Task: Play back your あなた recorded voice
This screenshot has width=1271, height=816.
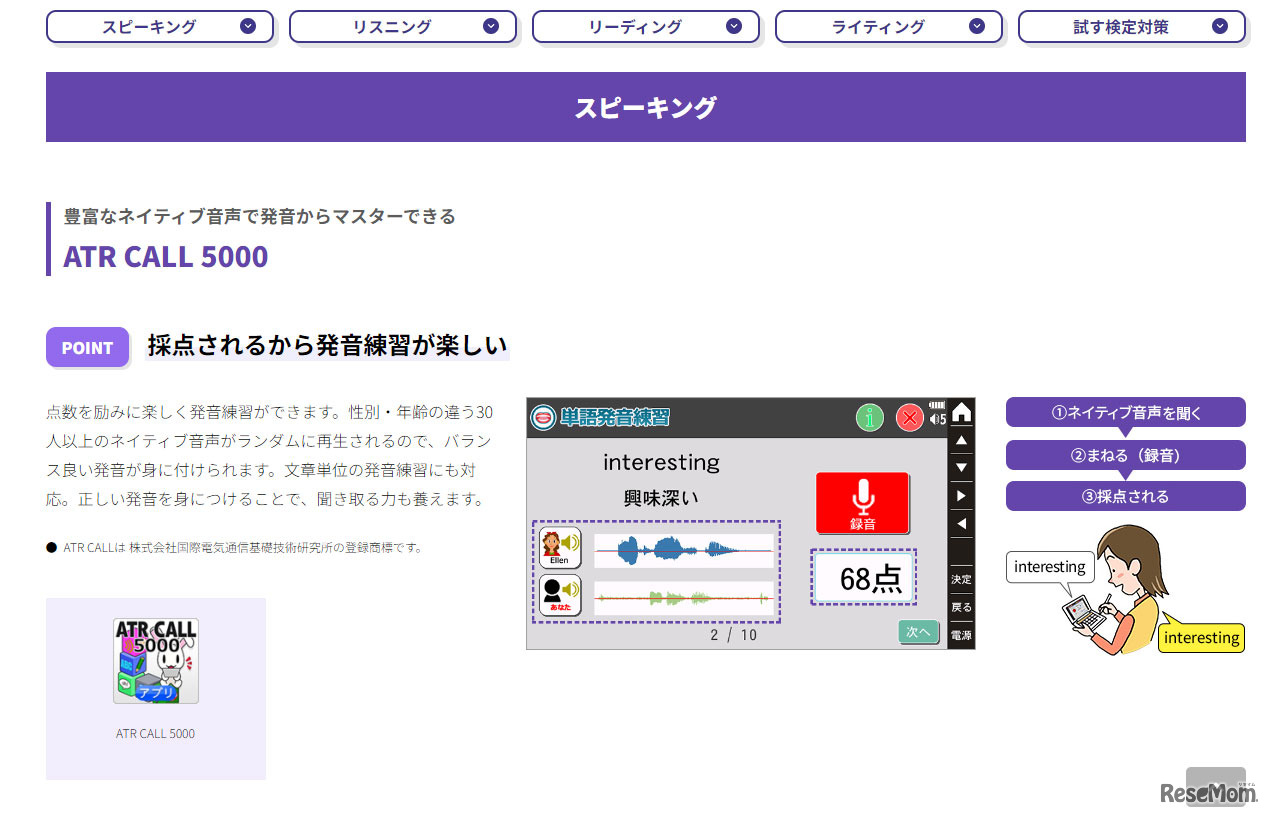Action: [560, 596]
